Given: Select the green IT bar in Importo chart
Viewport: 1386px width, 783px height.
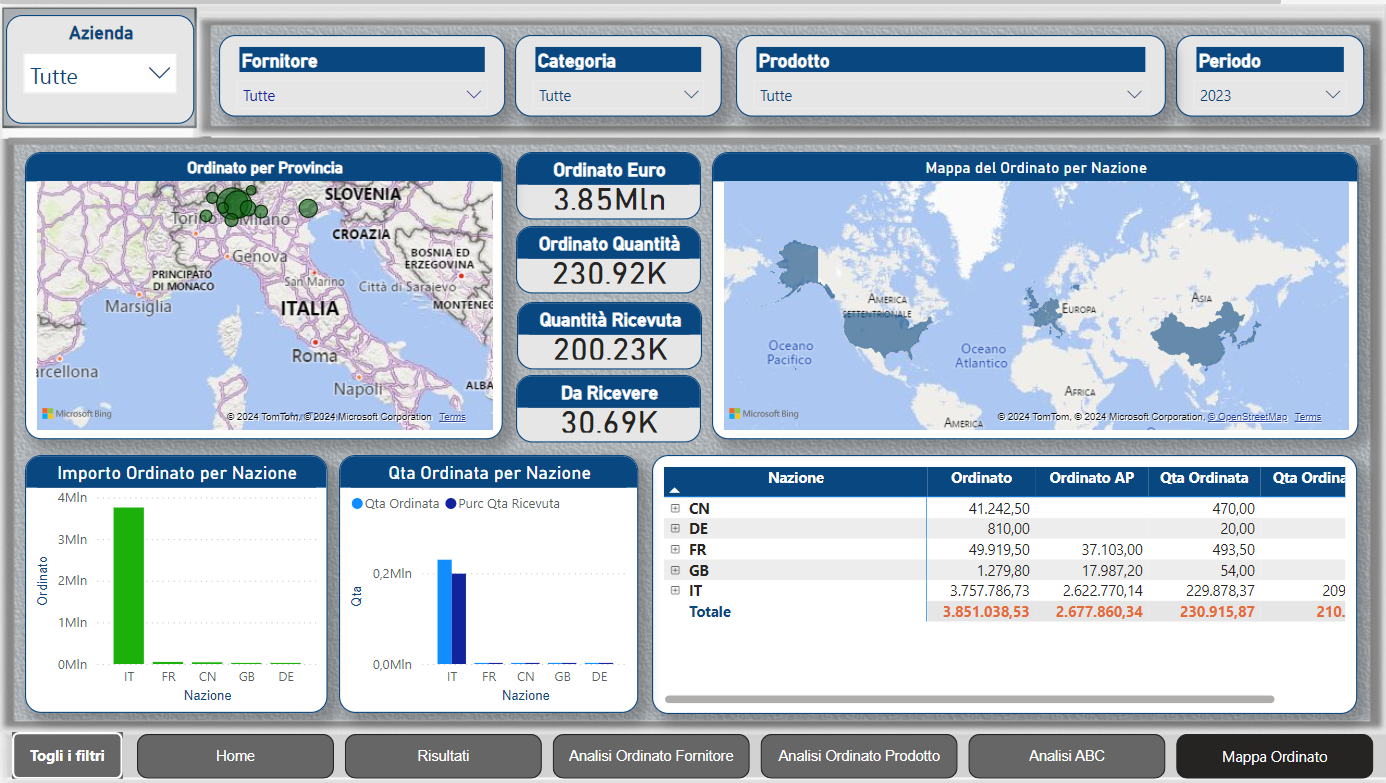Looking at the screenshot, I should [x=129, y=585].
